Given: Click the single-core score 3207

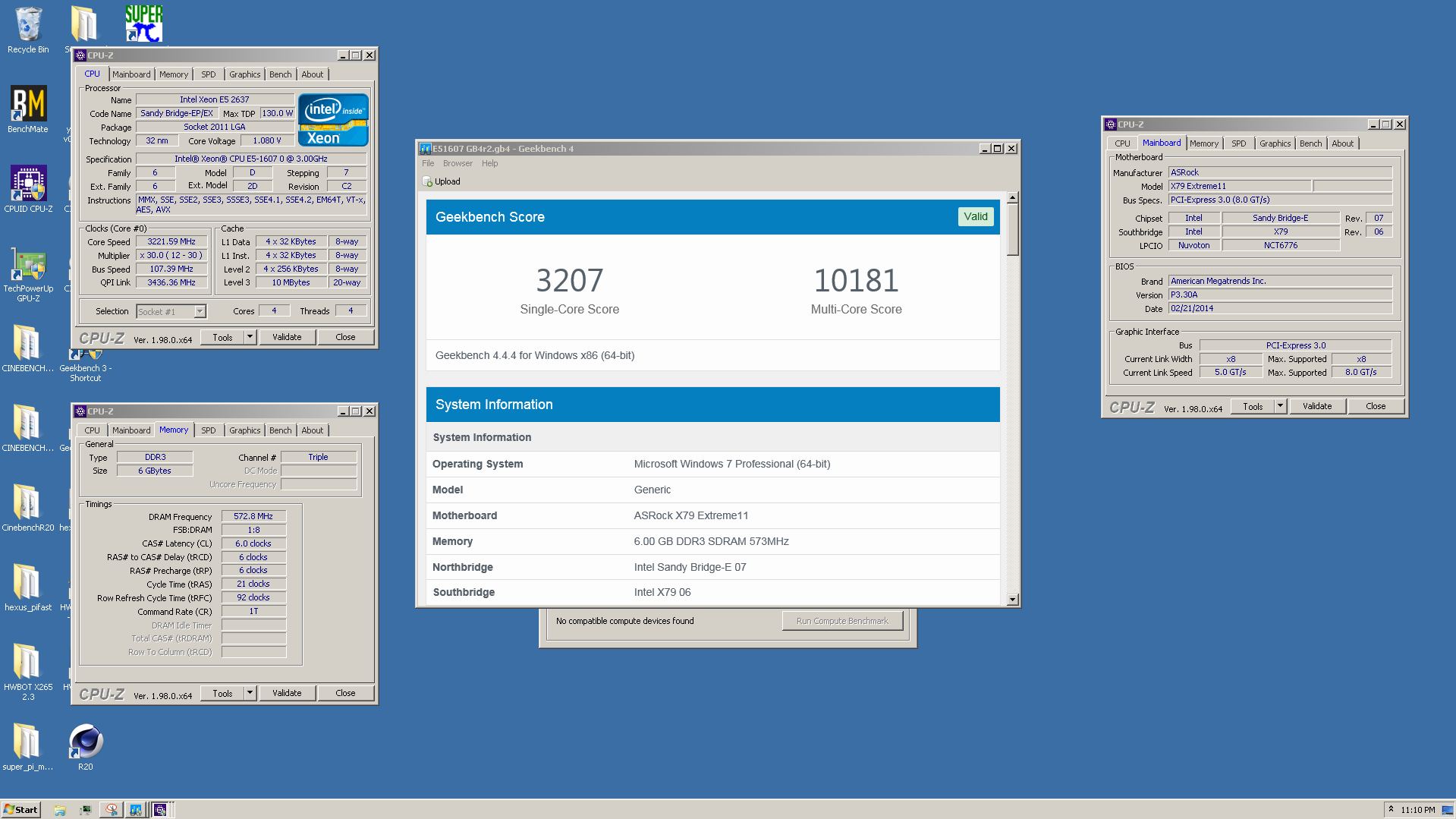Looking at the screenshot, I should 570,280.
